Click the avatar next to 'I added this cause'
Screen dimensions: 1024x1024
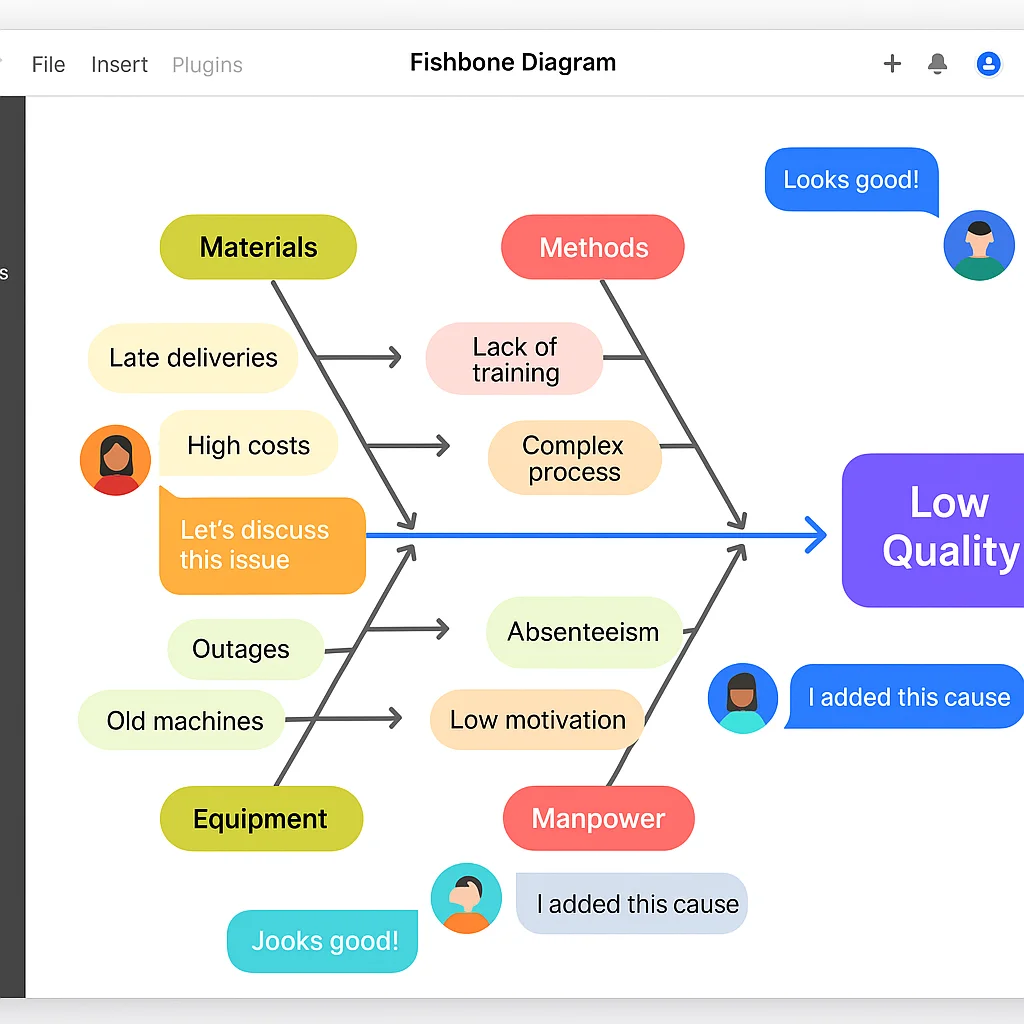pyautogui.click(x=742, y=697)
